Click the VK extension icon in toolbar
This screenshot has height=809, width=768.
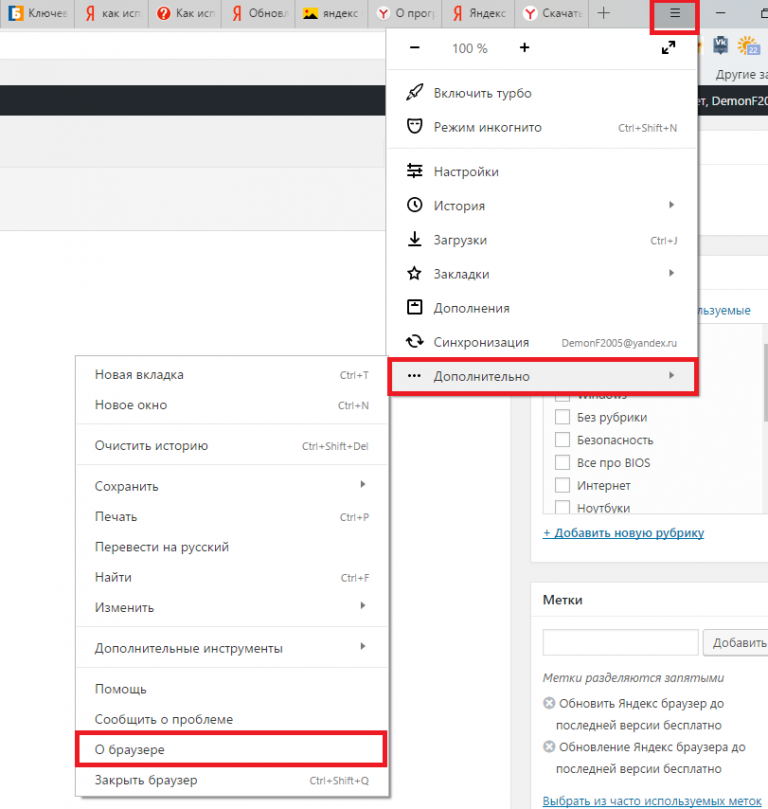721,45
